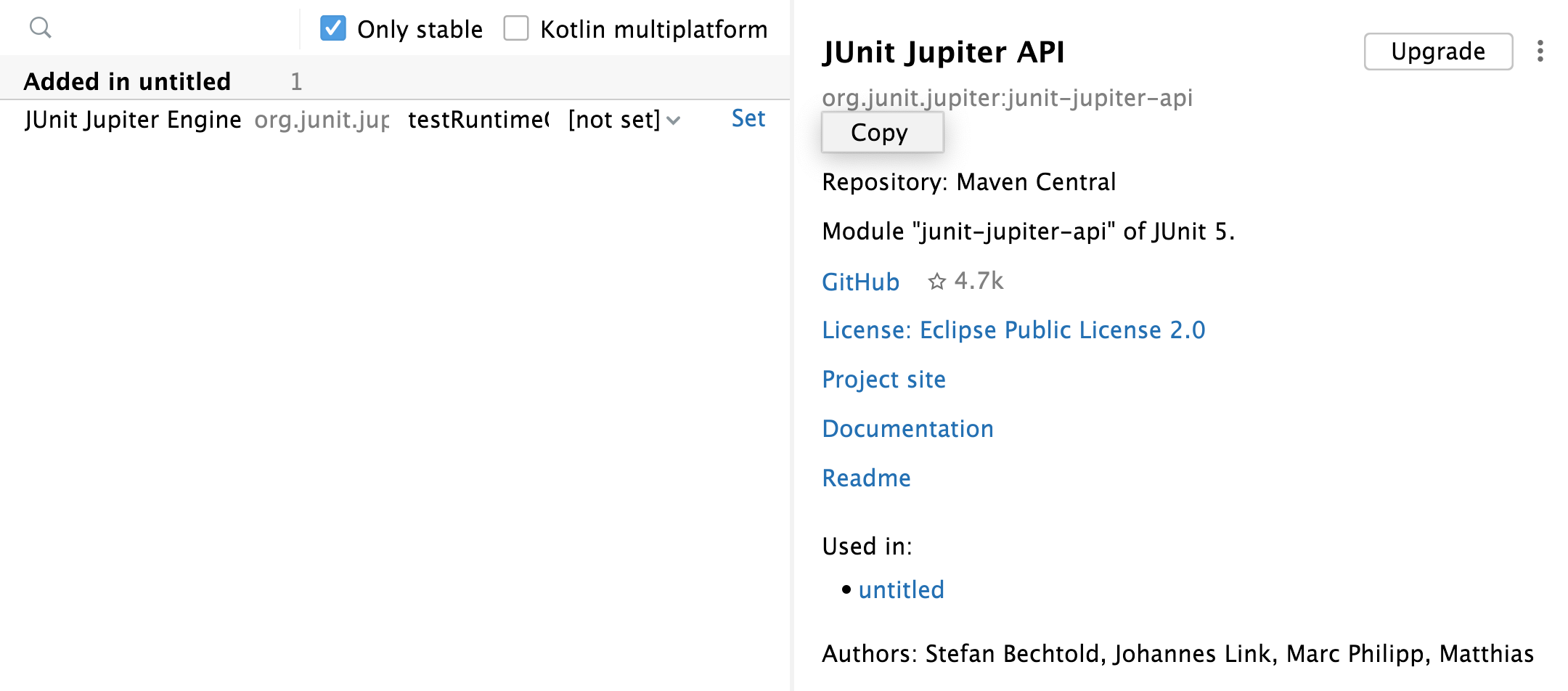Open the Eclipse Public License 2.0 link

(1013, 330)
